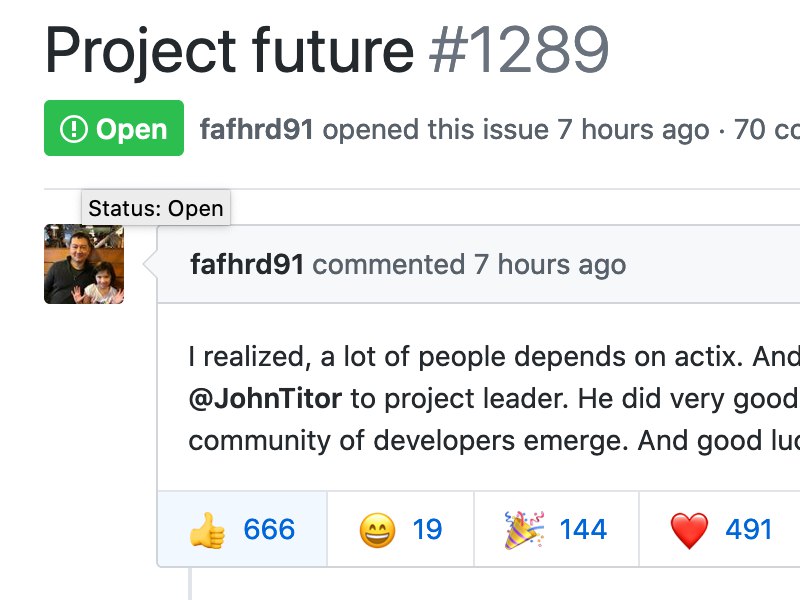Click the "Project future" issue title
The height and width of the screenshot is (600, 800).
pos(229,48)
